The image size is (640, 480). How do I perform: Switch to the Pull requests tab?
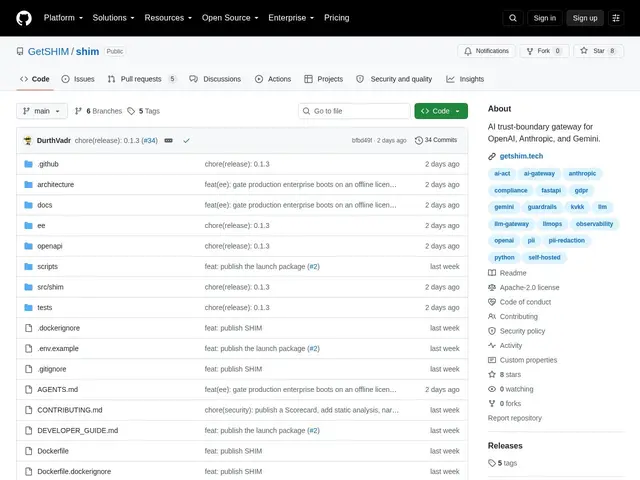click(x=142, y=79)
